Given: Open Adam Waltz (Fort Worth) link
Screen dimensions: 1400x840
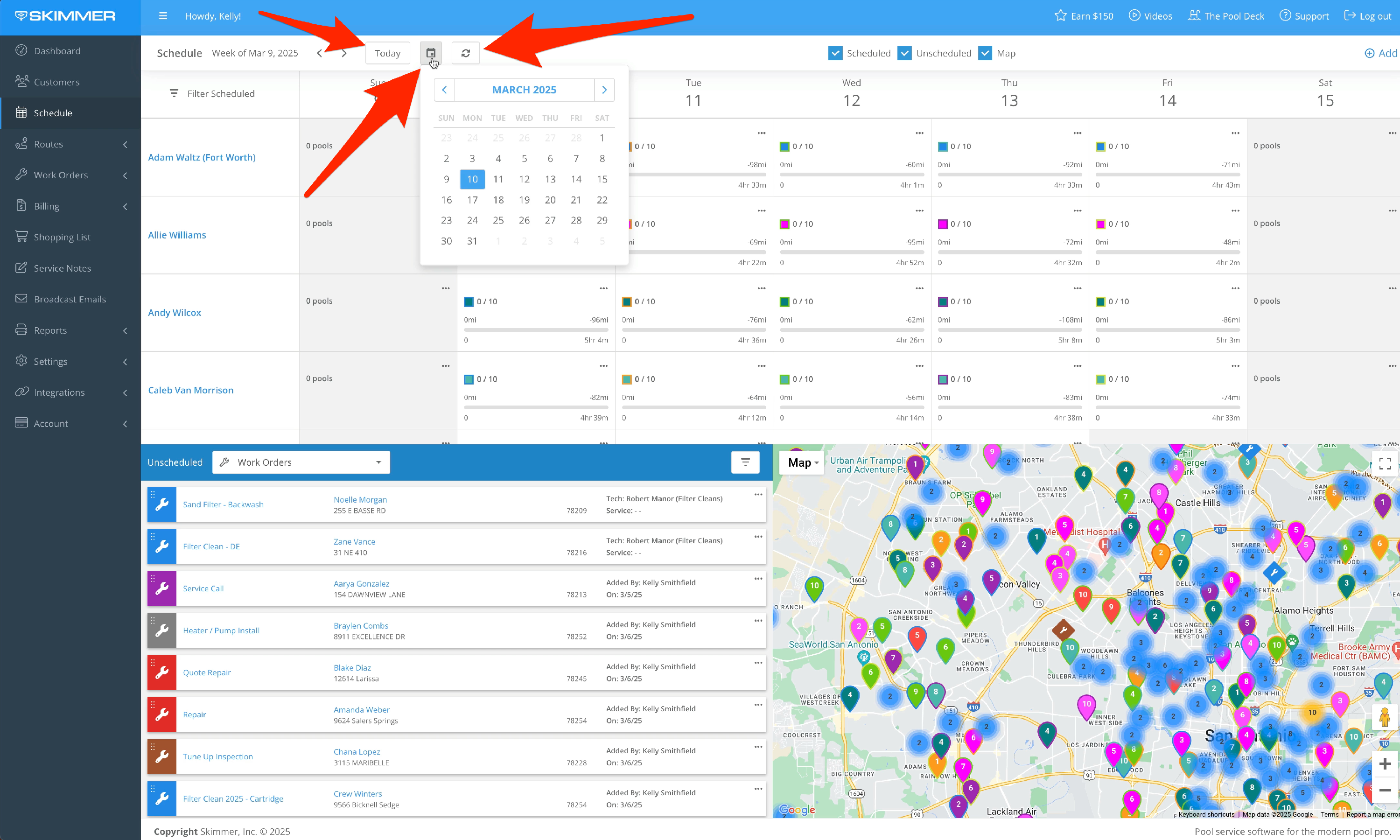Looking at the screenshot, I should tap(202, 157).
